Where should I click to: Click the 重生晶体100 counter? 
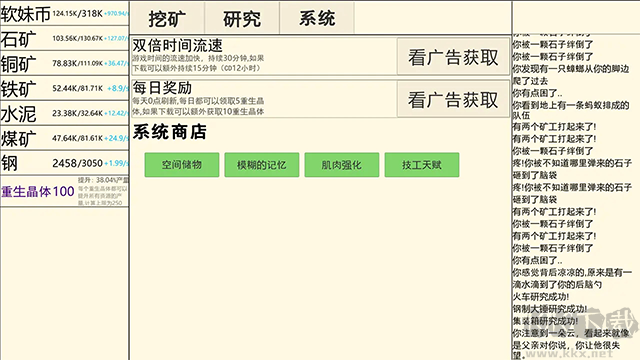[38, 191]
